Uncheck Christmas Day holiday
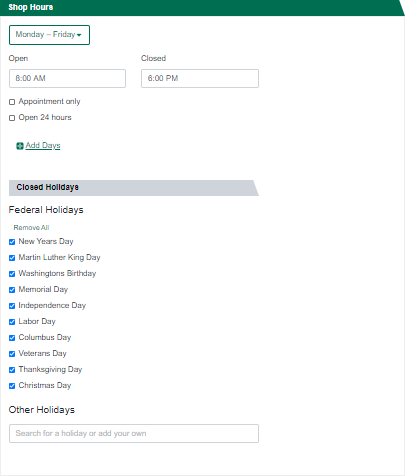 [x=12, y=386]
